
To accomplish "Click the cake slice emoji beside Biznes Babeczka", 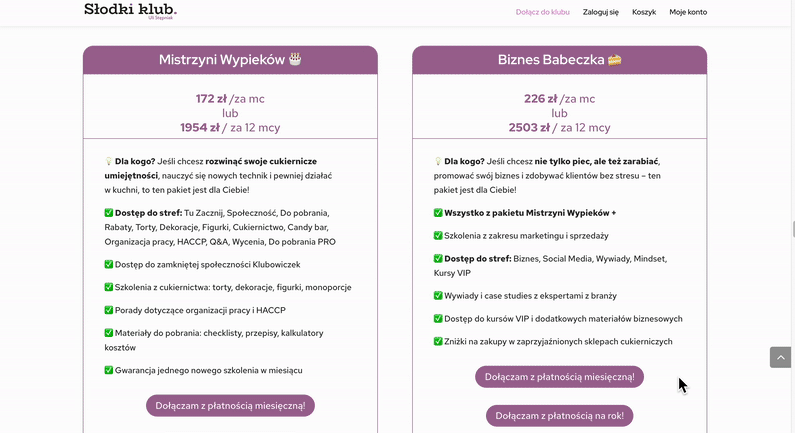I will (614, 60).
